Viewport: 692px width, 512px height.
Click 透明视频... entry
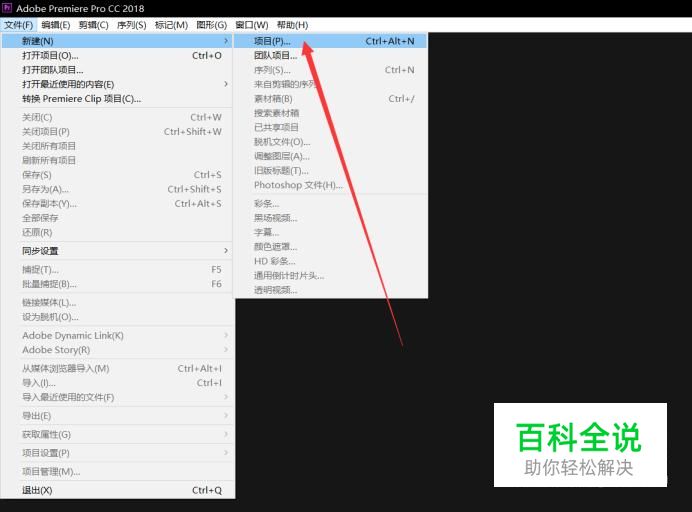point(331,290)
